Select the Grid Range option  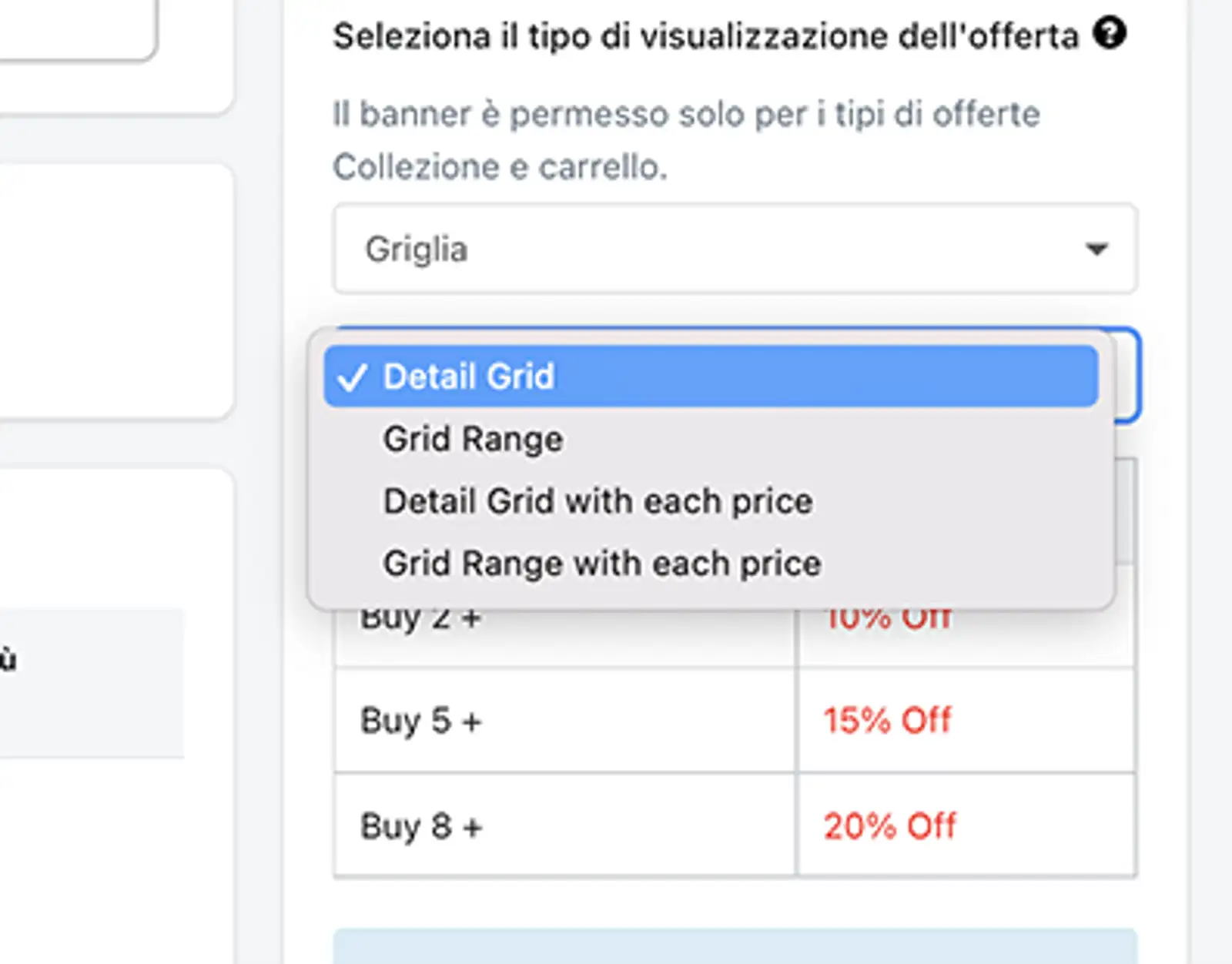pyautogui.click(x=473, y=440)
